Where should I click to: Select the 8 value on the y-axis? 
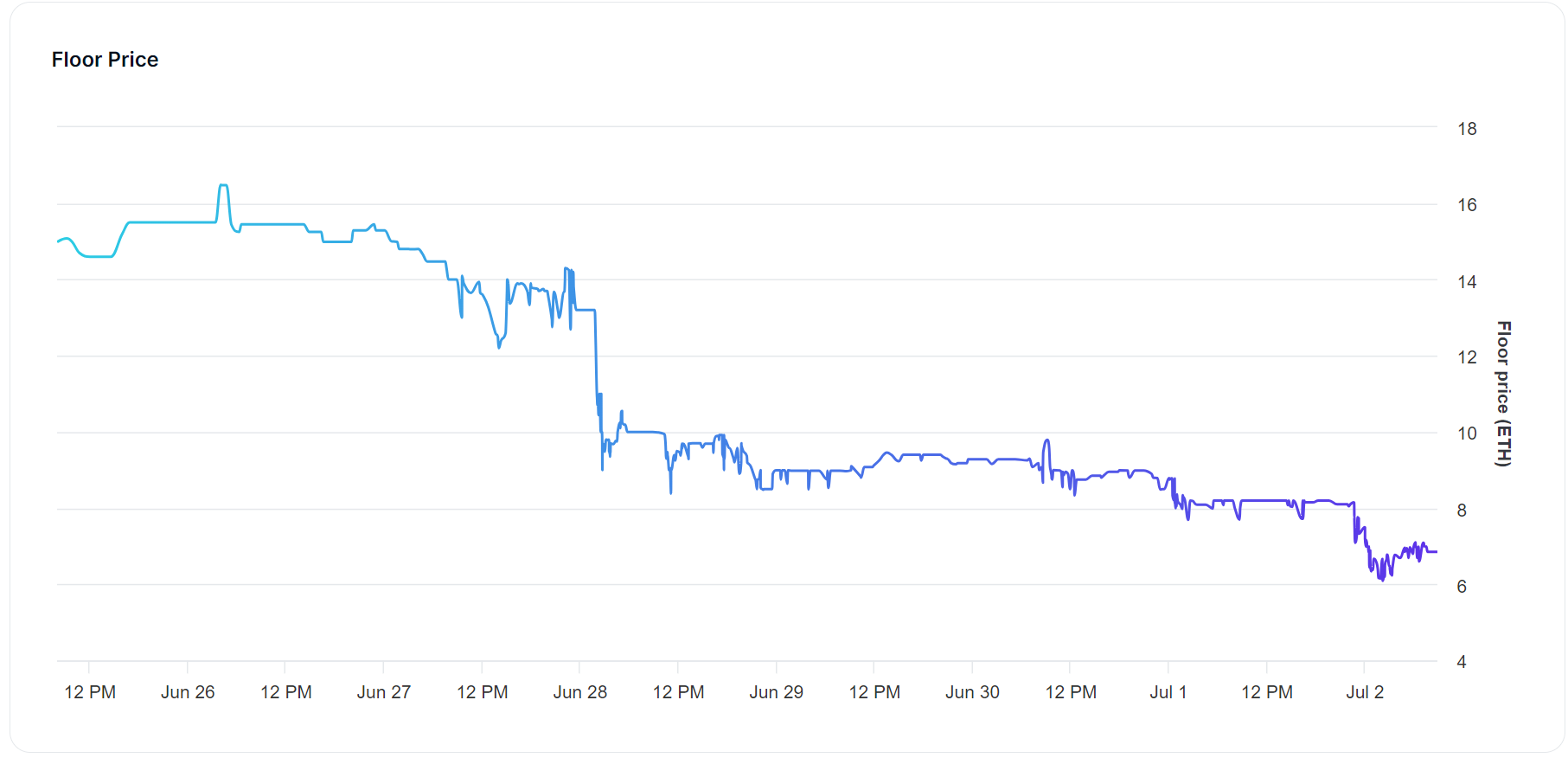[x=1462, y=510]
